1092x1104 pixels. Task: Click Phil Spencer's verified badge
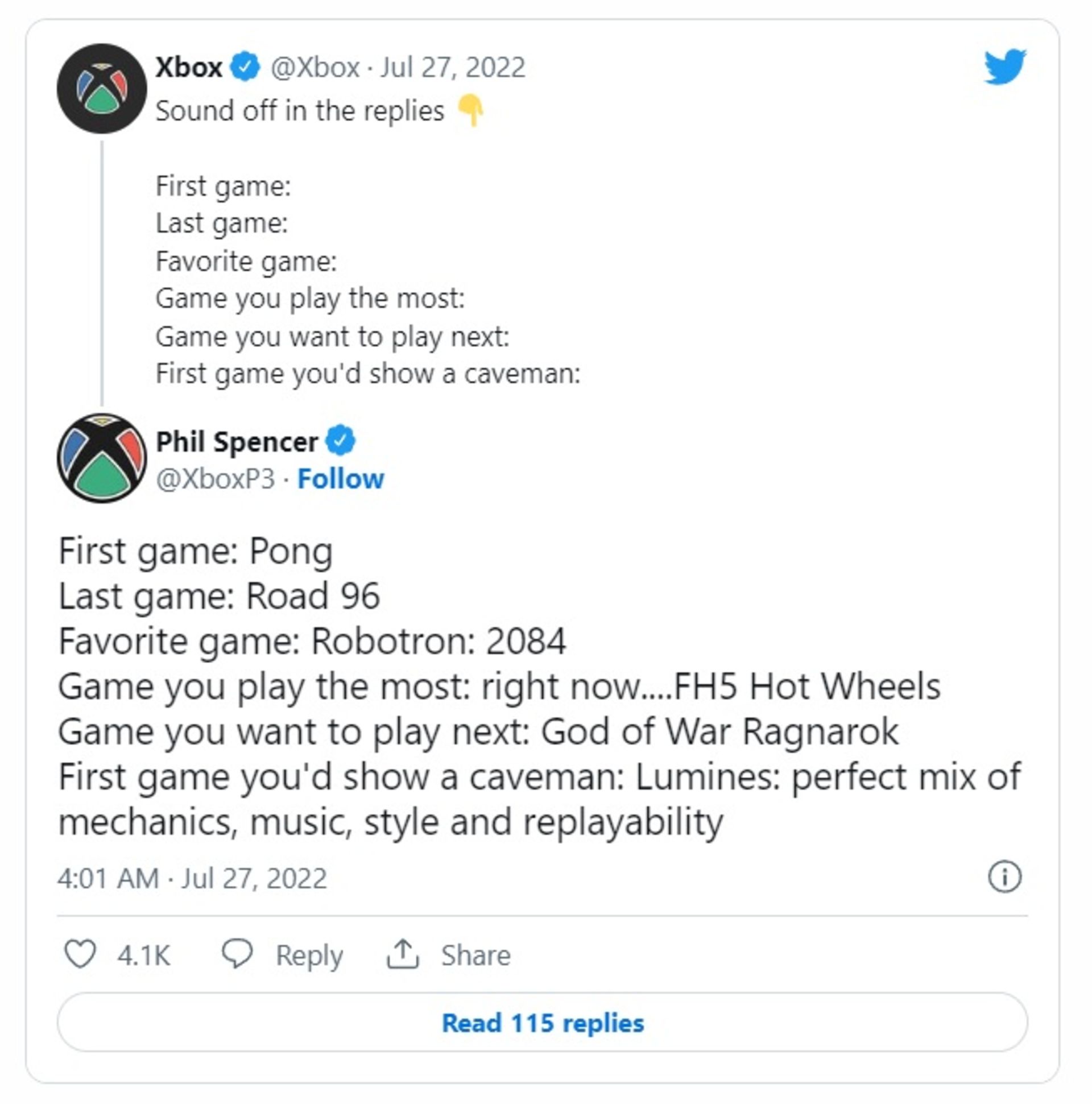[341, 441]
